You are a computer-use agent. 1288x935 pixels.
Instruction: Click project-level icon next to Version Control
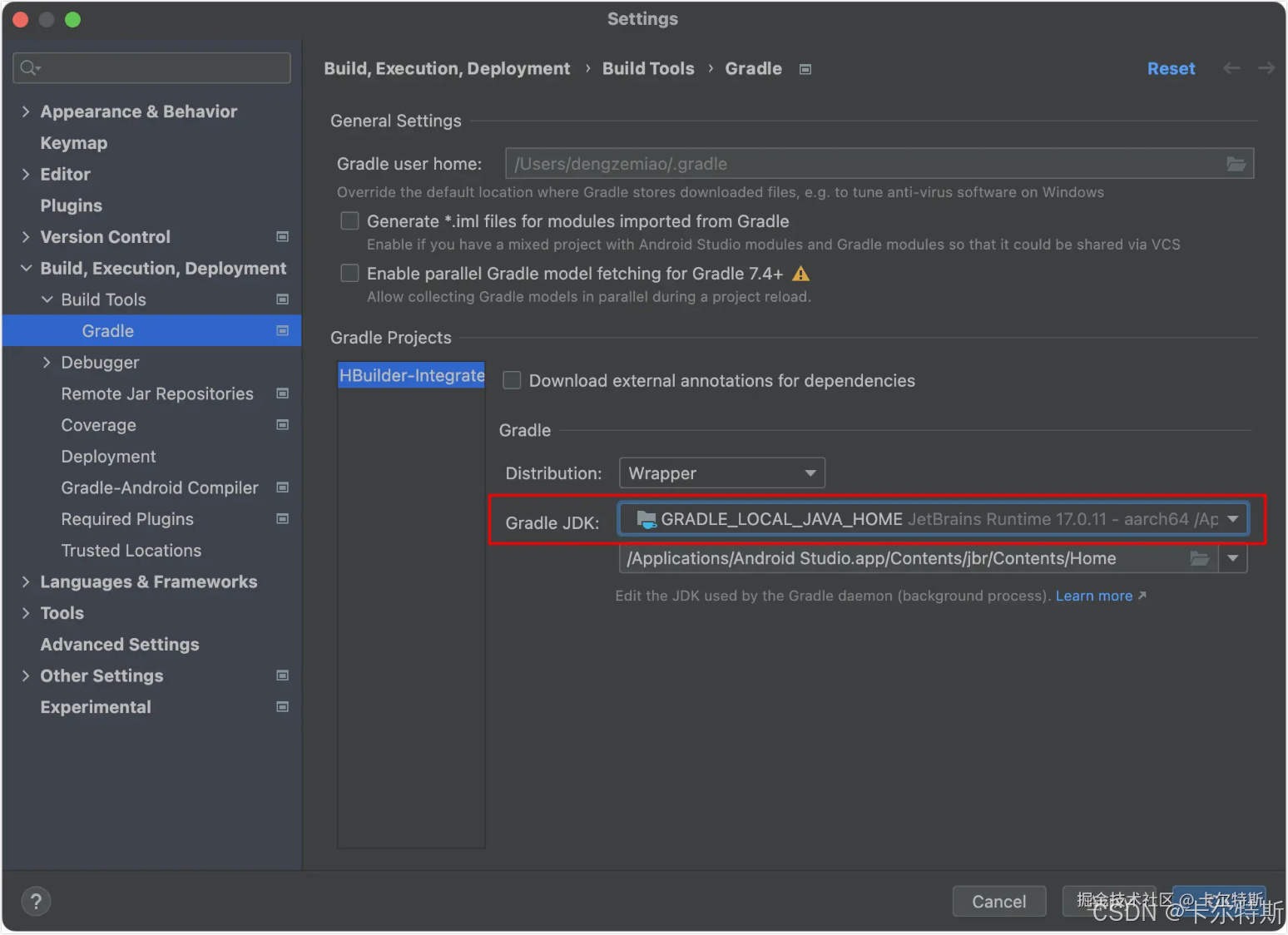pos(283,237)
